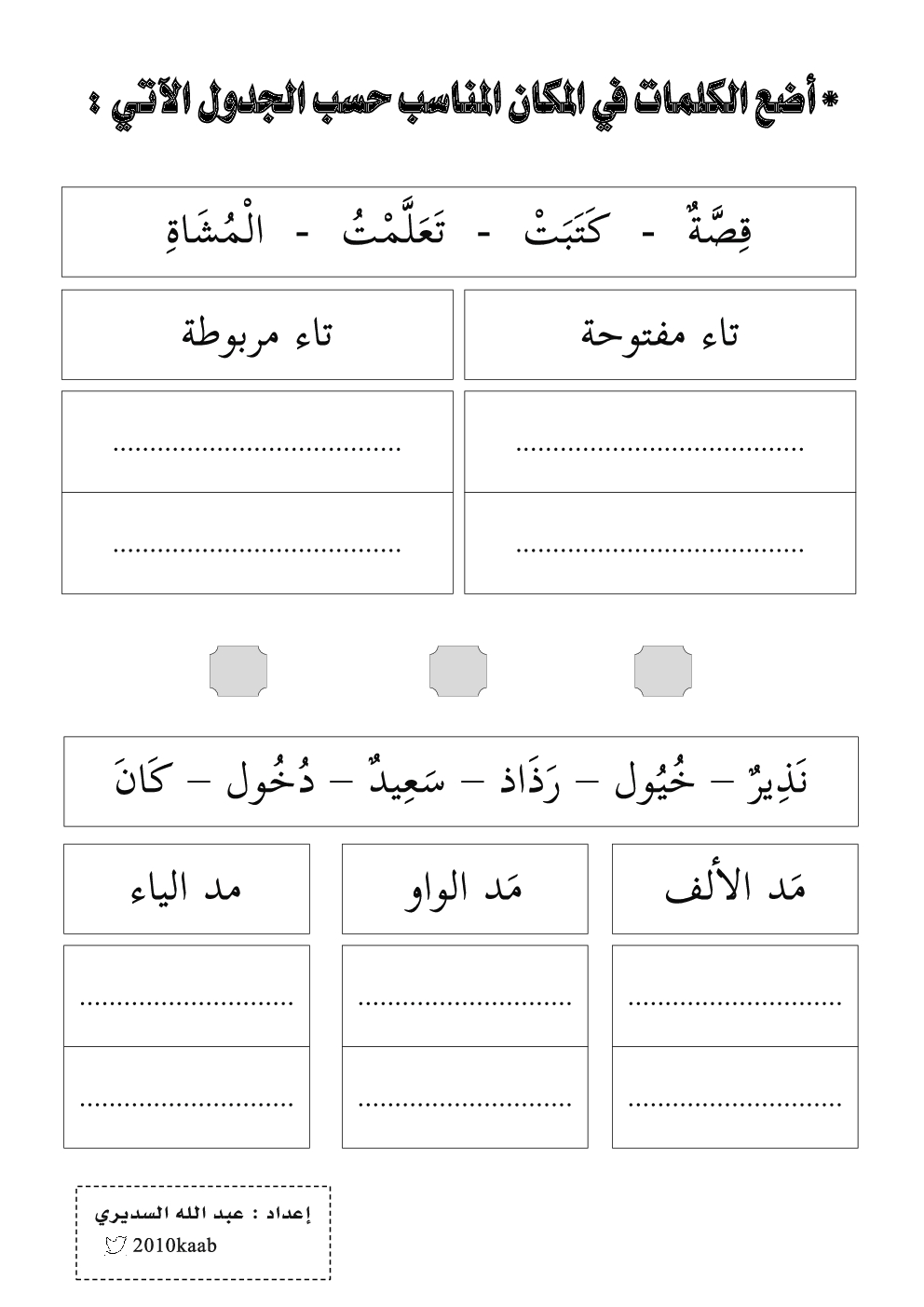Click the 2010kaab username text
This screenshot has height=1307, width=924.
point(175,1246)
